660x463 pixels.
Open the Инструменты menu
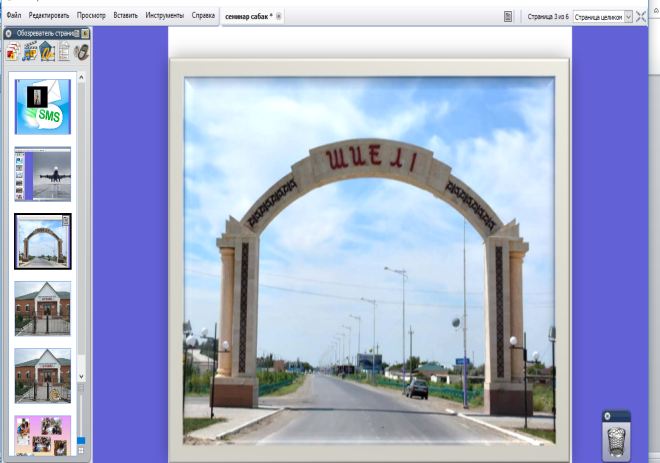point(165,16)
